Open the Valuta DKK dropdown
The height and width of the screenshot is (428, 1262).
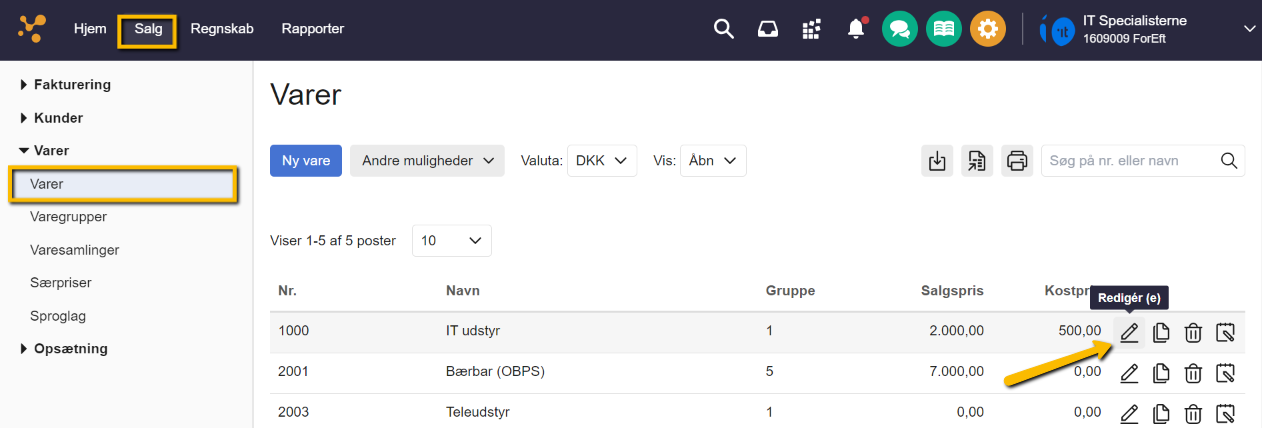(601, 160)
